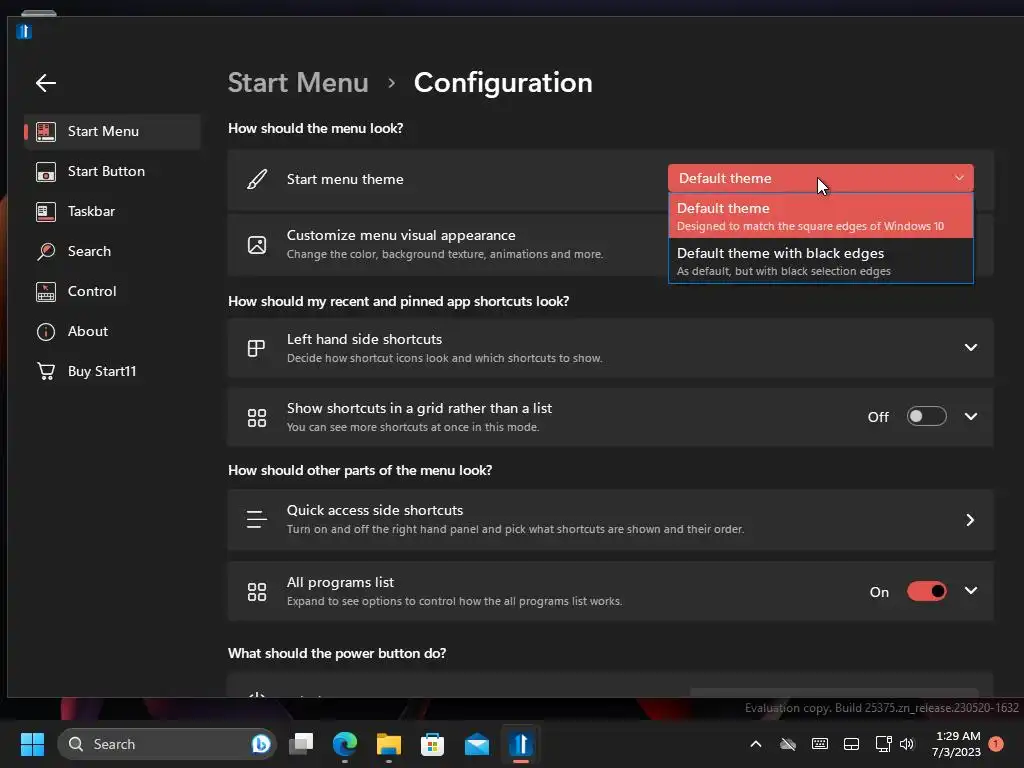
Task: Click Bing chat icon in search box
Action: [261, 744]
